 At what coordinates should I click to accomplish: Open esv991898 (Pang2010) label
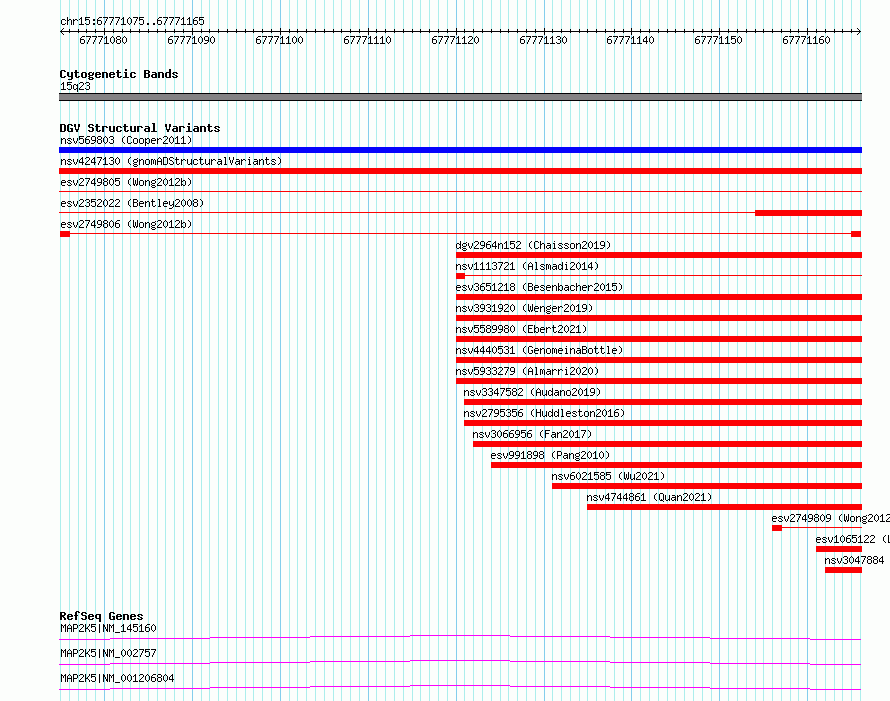coord(550,455)
